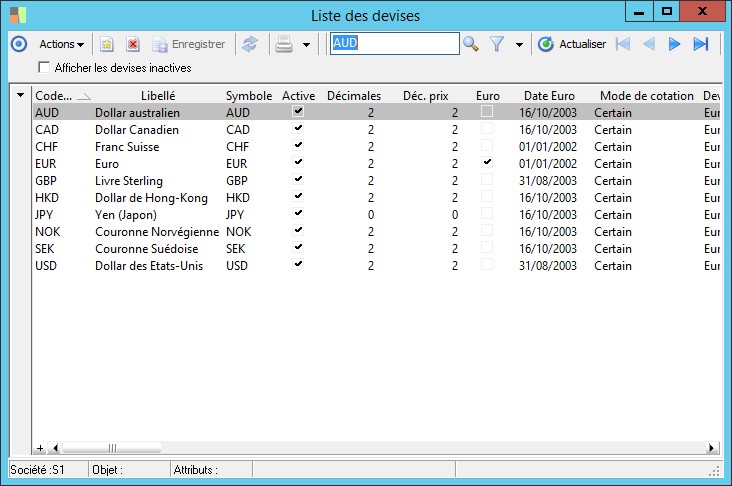This screenshot has height=486, width=732.
Task: Click the funnel filter icon
Action: point(497,44)
